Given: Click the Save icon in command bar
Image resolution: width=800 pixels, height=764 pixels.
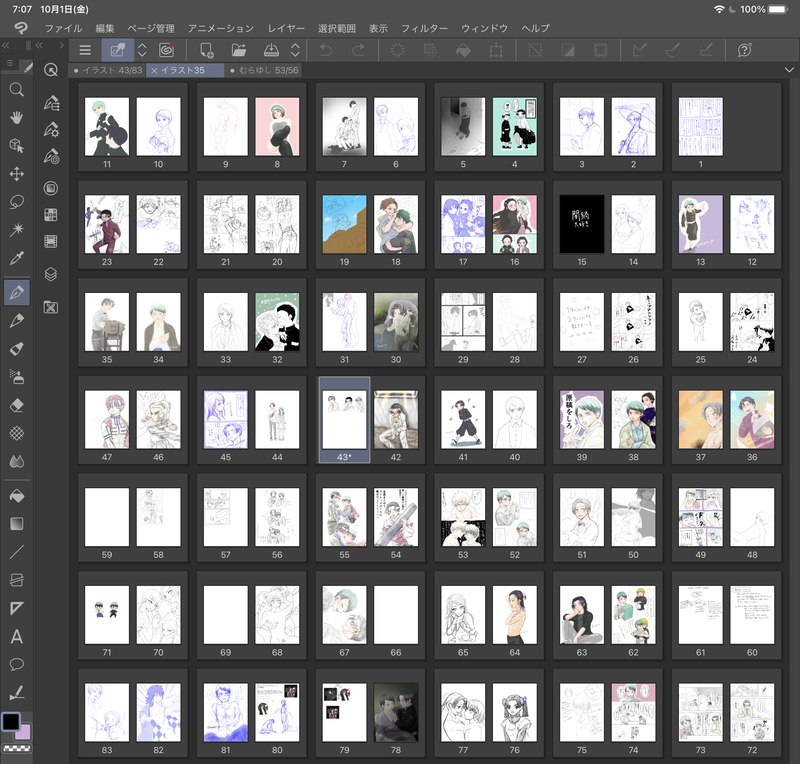Looking at the screenshot, I should click(x=271, y=50).
